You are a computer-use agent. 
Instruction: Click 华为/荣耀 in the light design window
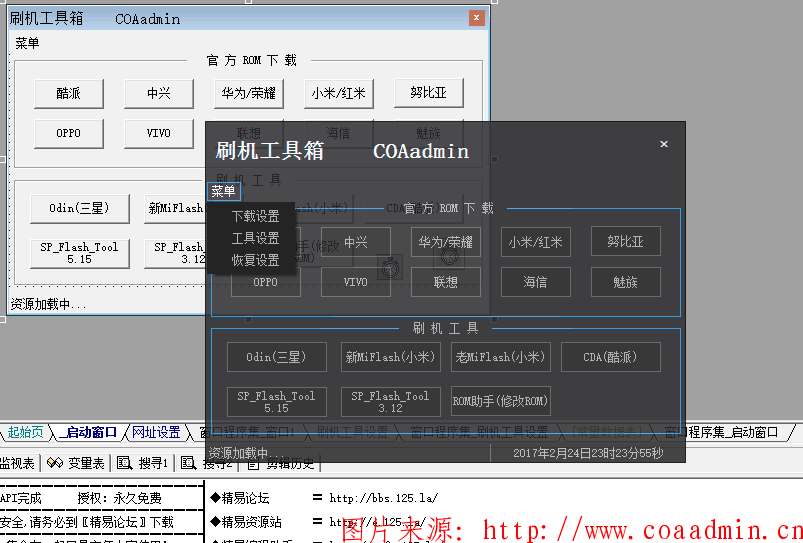(249, 93)
